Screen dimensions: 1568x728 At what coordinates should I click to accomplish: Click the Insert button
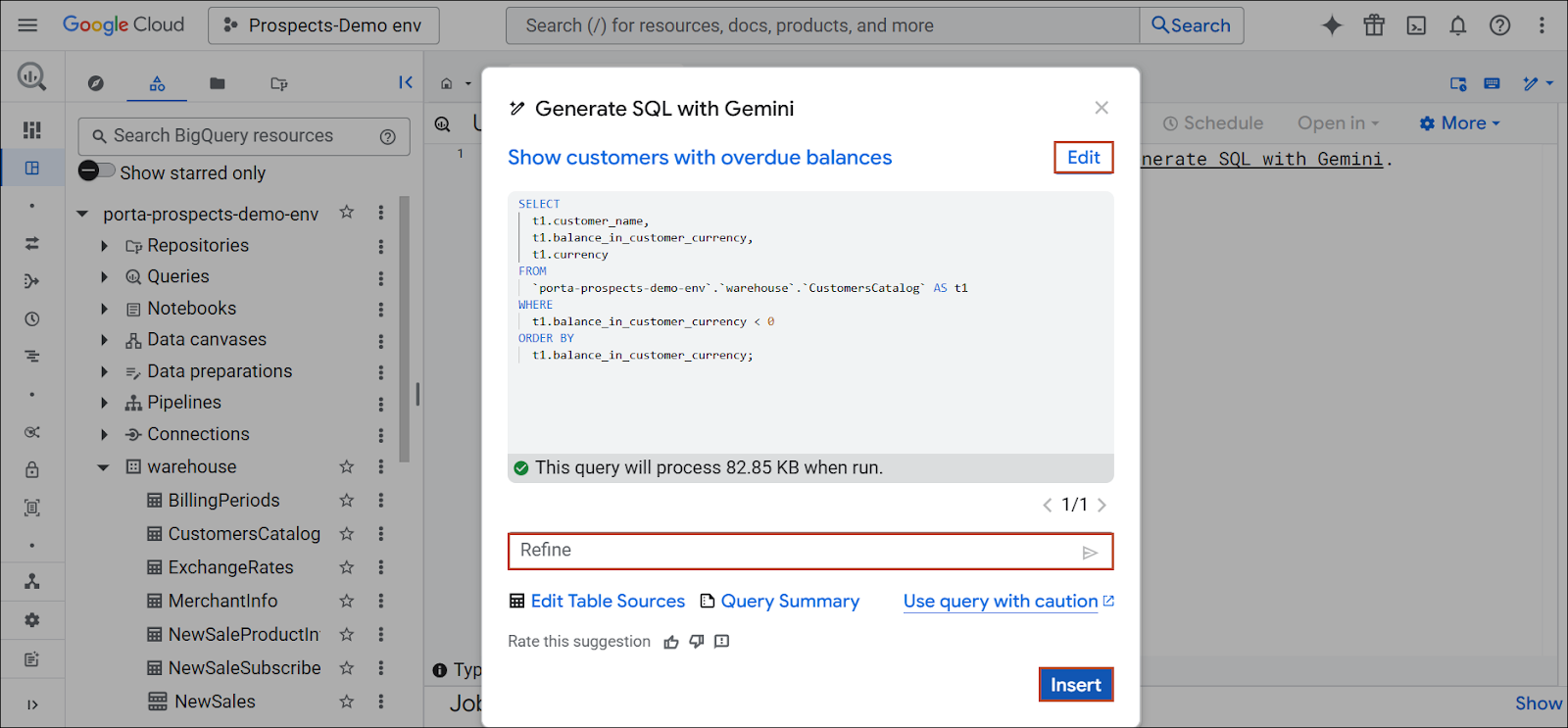1076,685
